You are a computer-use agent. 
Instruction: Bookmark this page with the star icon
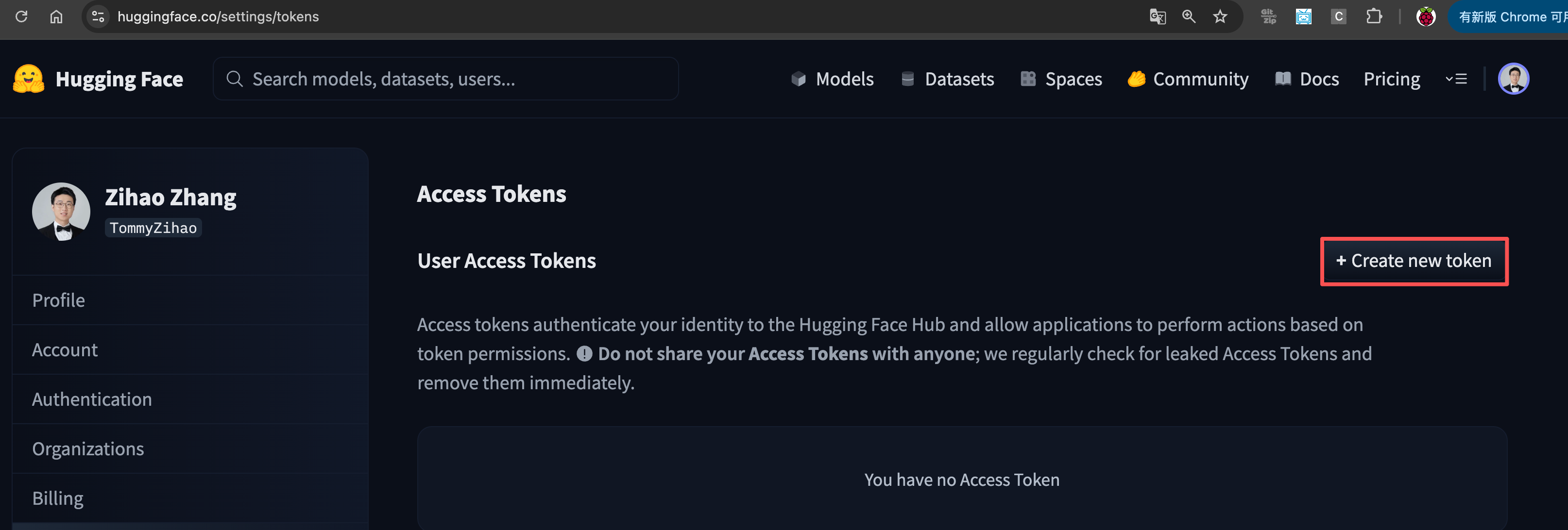pos(1220,17)
